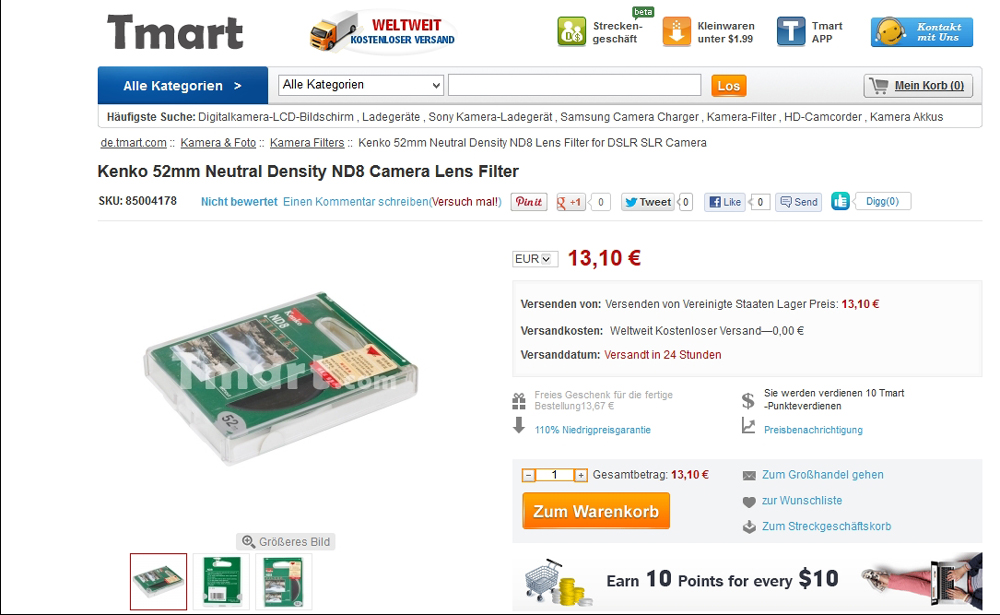This screenshot has height=615, width=1000.
Task: Decrease quantity with the minus button
Action: (x=528, y=475)
